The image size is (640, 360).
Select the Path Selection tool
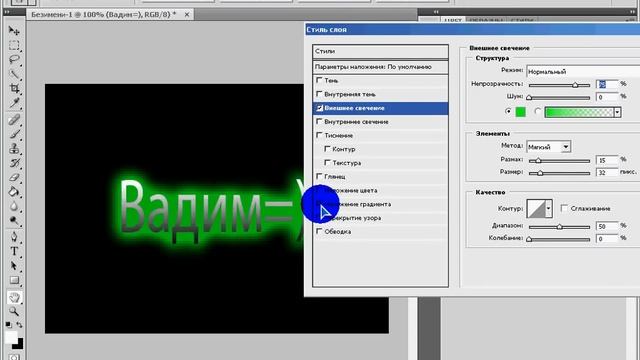[x=14, y=266]
